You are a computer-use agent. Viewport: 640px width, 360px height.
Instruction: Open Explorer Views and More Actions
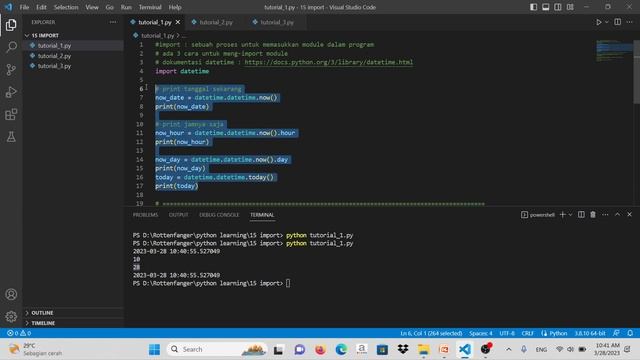pos(113,22)
